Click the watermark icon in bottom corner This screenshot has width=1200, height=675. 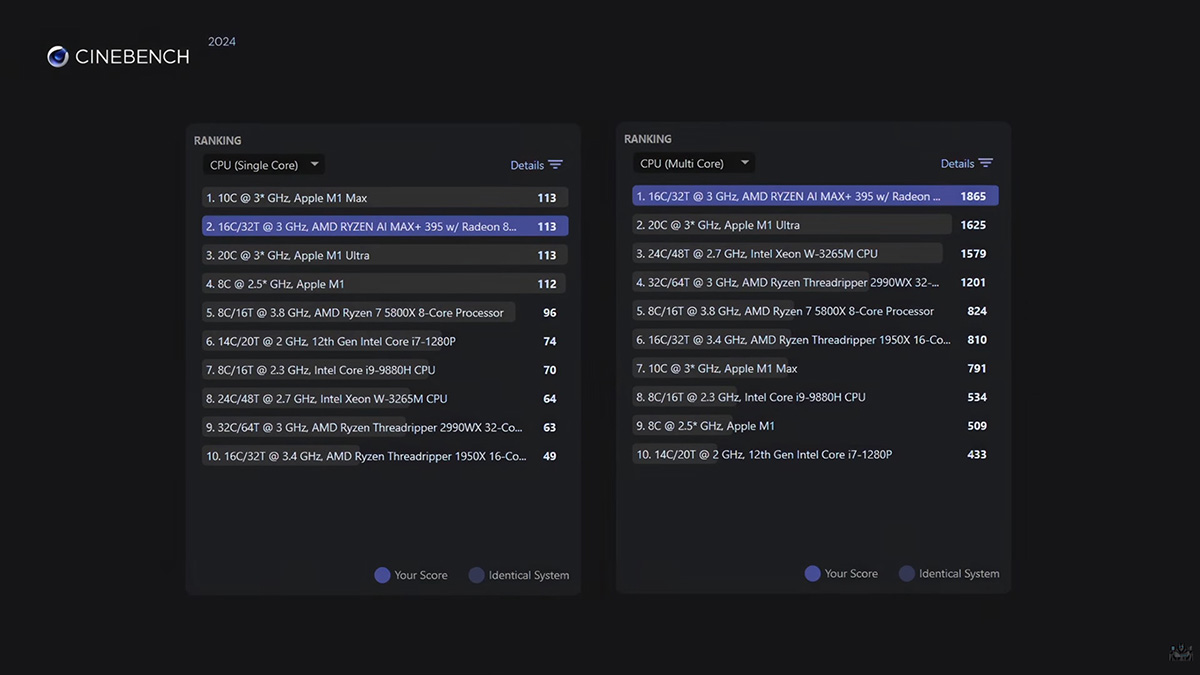(x=1181, y=653)
